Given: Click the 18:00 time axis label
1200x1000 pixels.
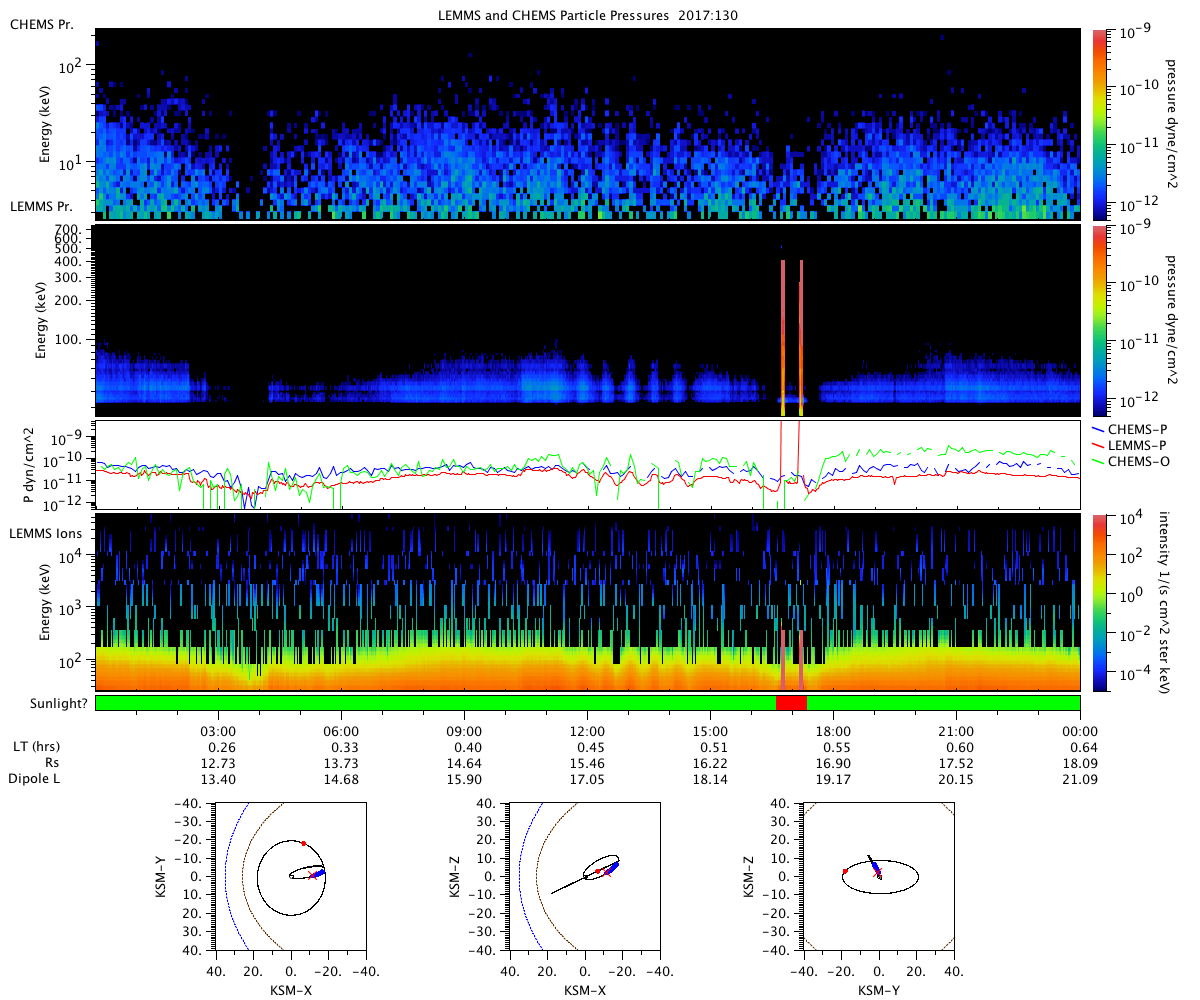Looking at the screenshot, I should point(833,730).
